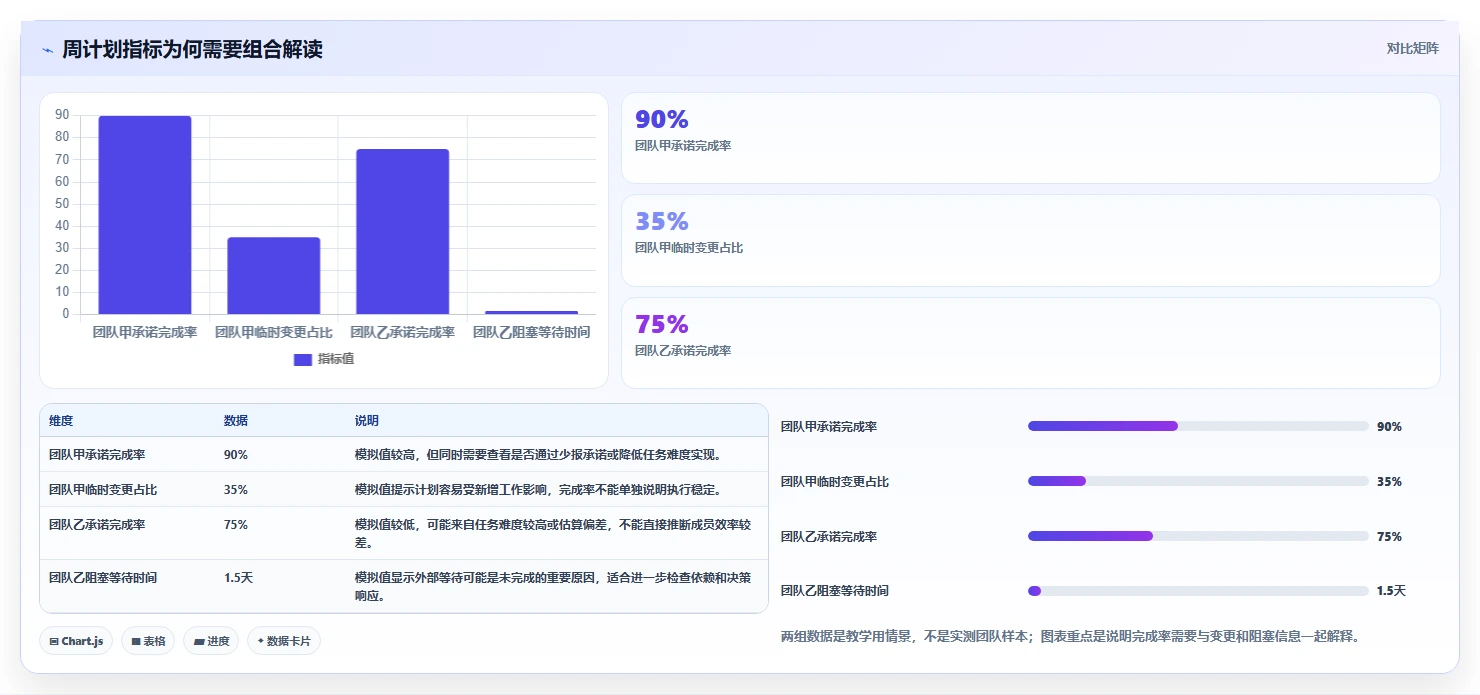1480x695 pixels.
Task: Select table cell 团队甲临时变更占比
Action: 103,490
